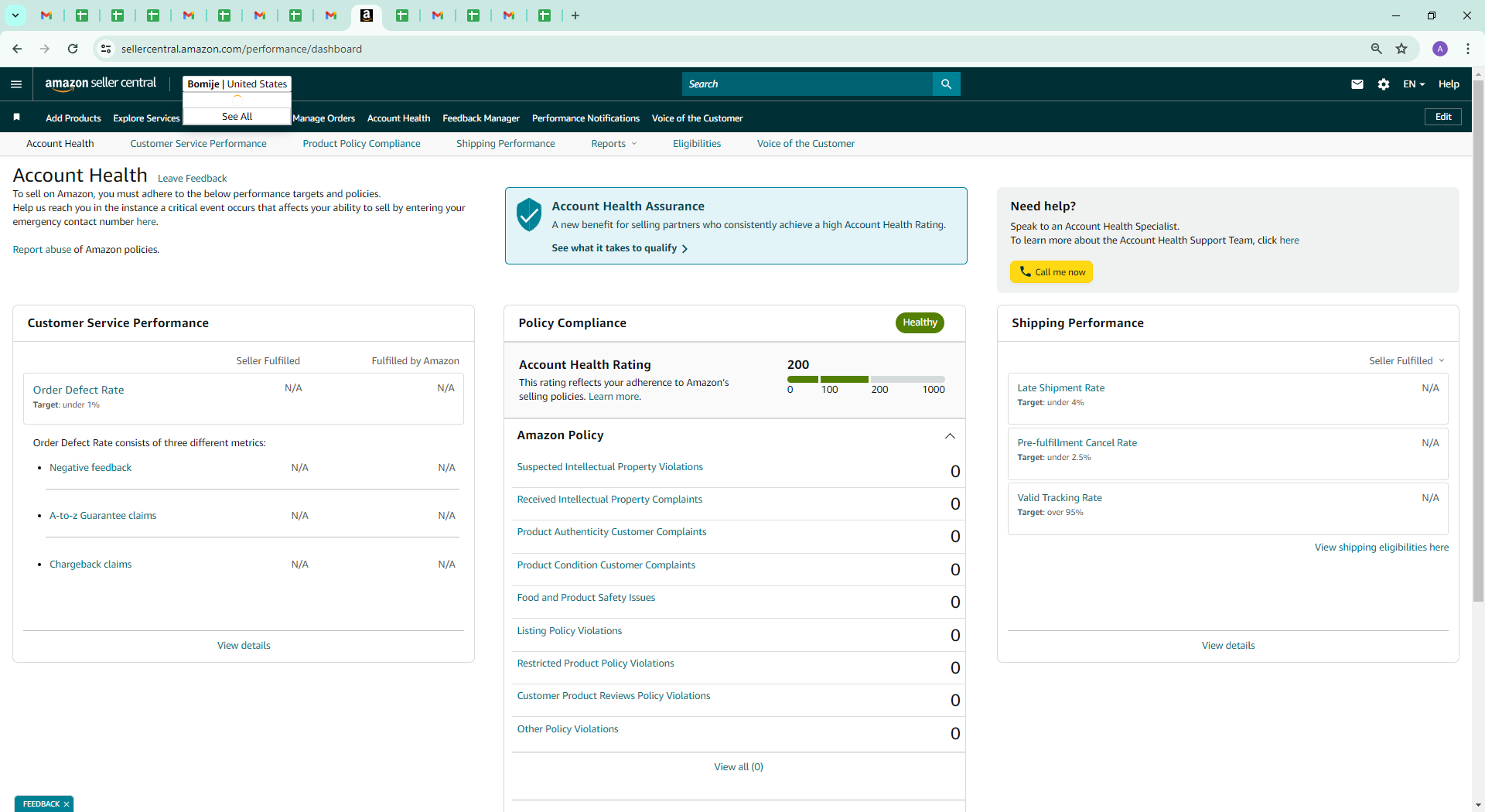Bookmark this page with the star icon

pyautogui.click(x=1401, y=49)
